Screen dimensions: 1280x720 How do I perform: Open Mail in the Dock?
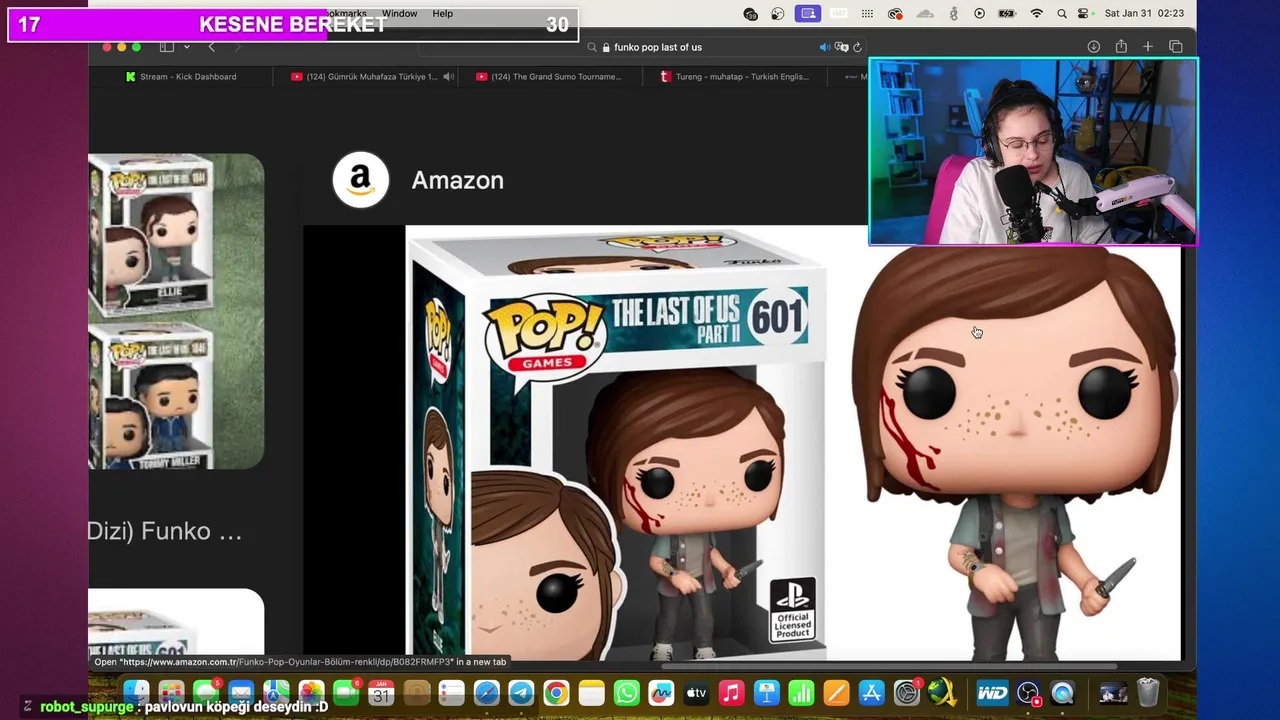tap(241, 692)
